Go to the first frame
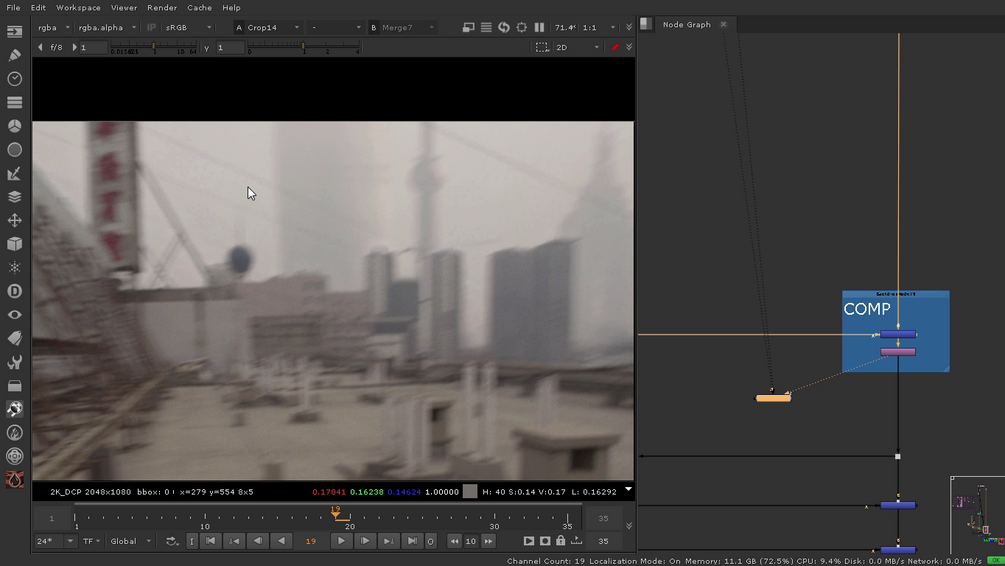Image resolution: width=1005 pixels, height=566 pixels. click(x=210, y=541)
